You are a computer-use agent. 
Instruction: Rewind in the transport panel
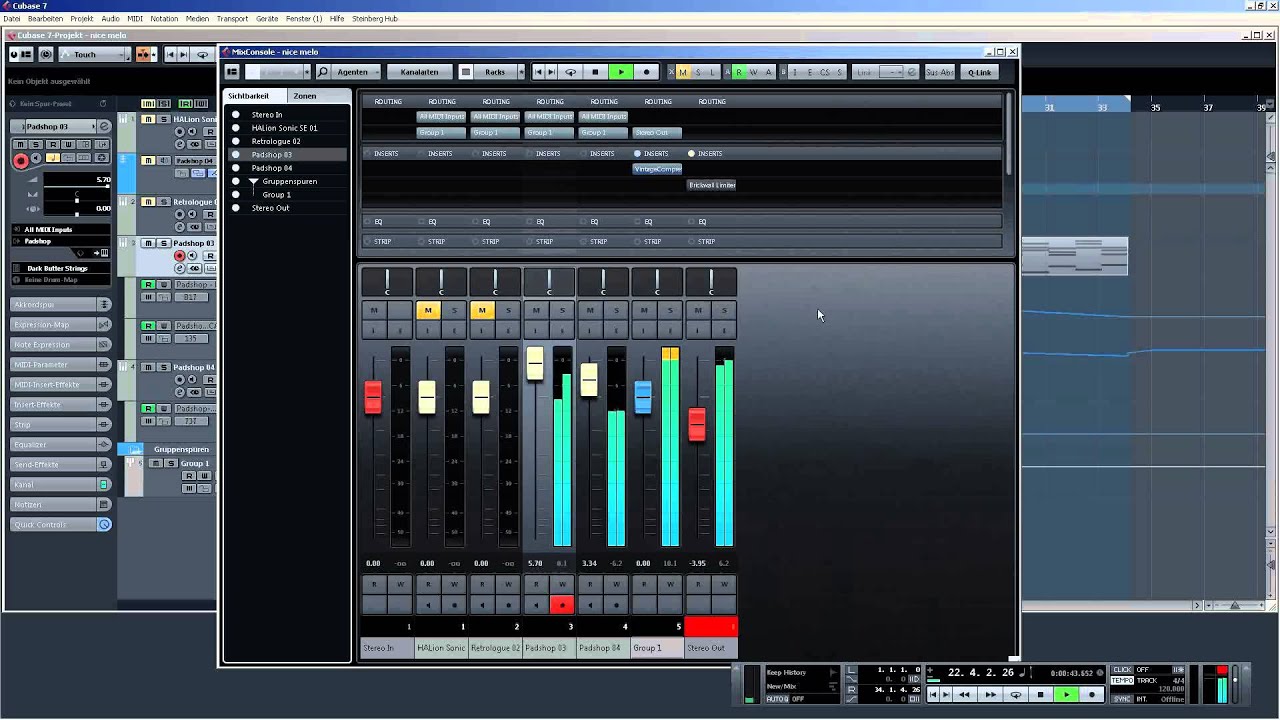pos(964,694)
